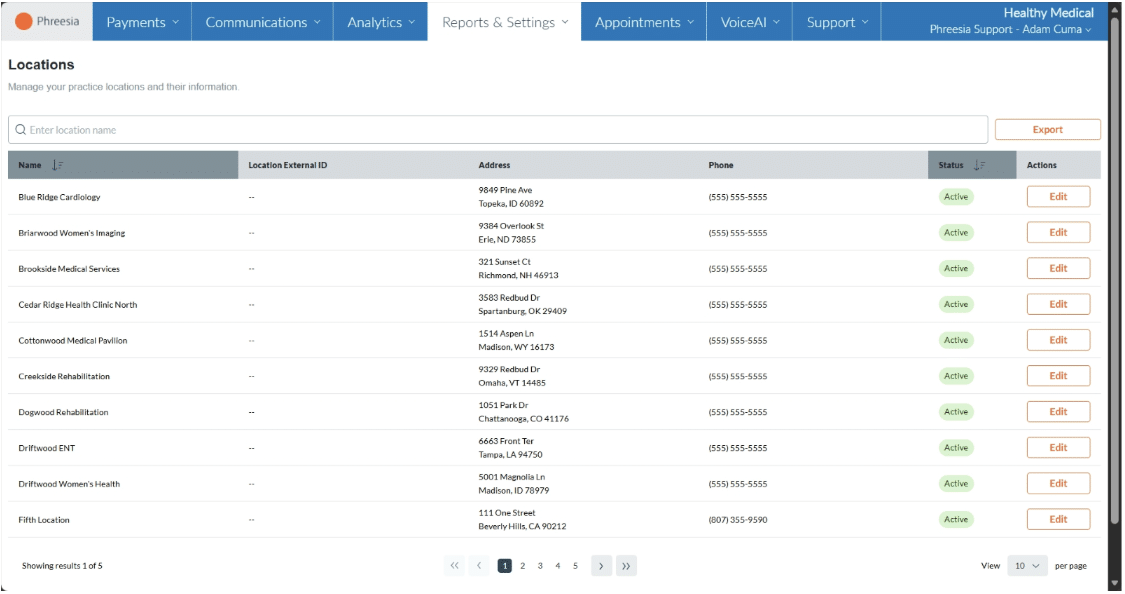Focus the Enter location name search field
Screen dimensions: 1125x594
pyautogui.click(x=498, y=130)
